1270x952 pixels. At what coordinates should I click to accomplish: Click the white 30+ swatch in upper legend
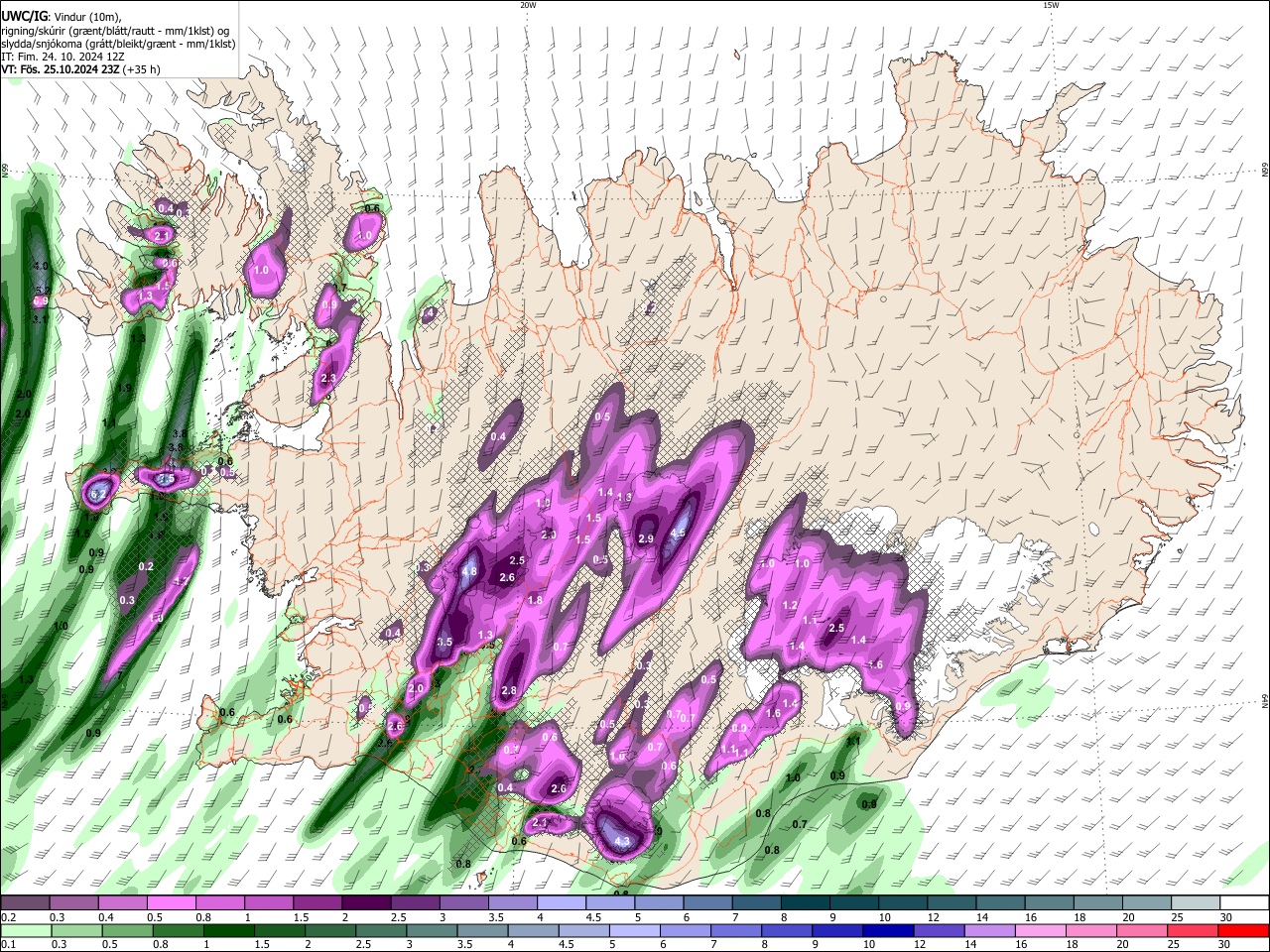pyautogui.click(x=1244, y=903)
